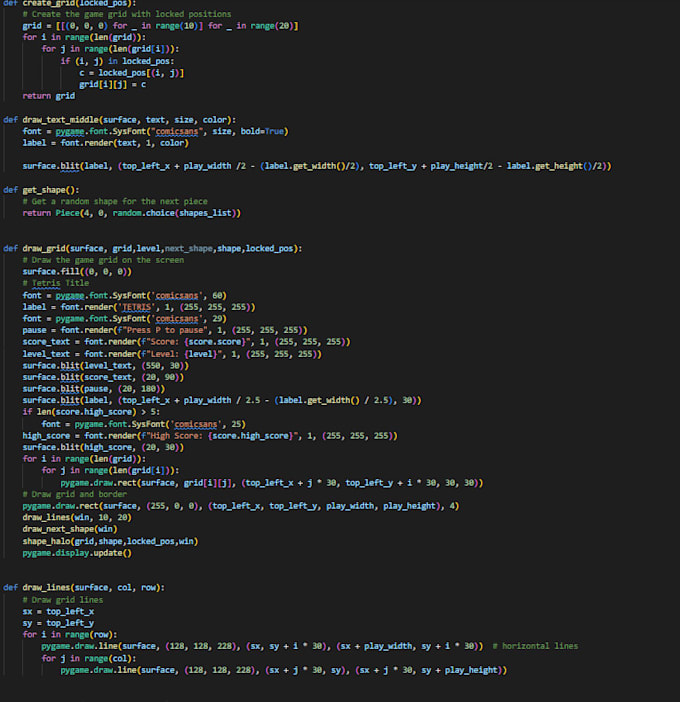Click the line 'surface.fill((0, 0, 0))'

pos(77,272)
